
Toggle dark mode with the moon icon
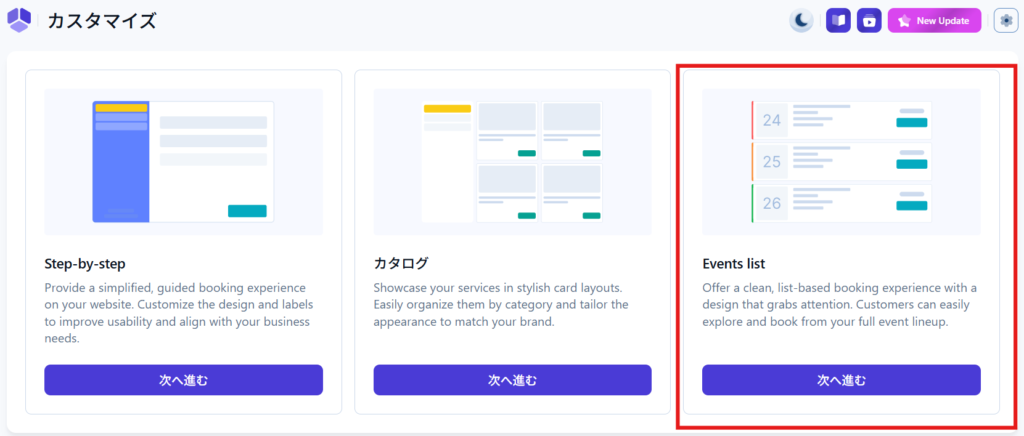click(x=801, y=20)
